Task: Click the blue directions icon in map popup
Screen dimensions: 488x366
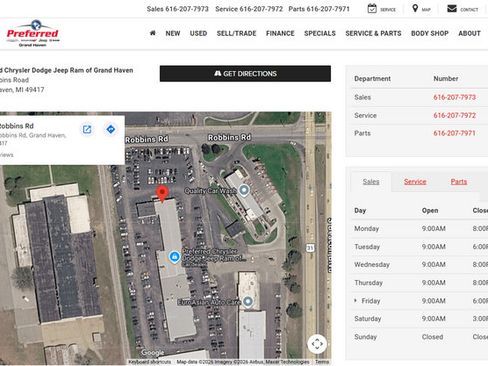Action: [111, 129]
